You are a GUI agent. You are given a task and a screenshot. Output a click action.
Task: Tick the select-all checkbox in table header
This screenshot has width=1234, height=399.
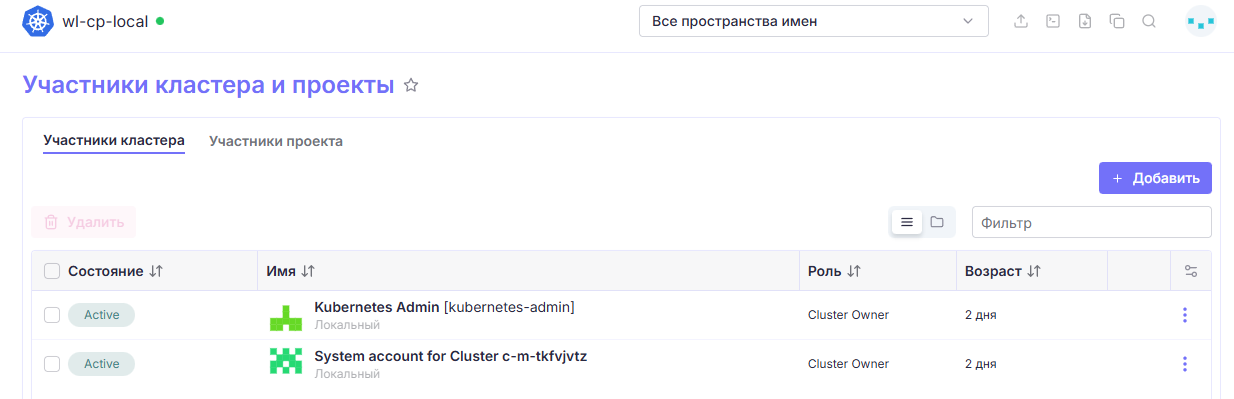[x=52, y=271]
